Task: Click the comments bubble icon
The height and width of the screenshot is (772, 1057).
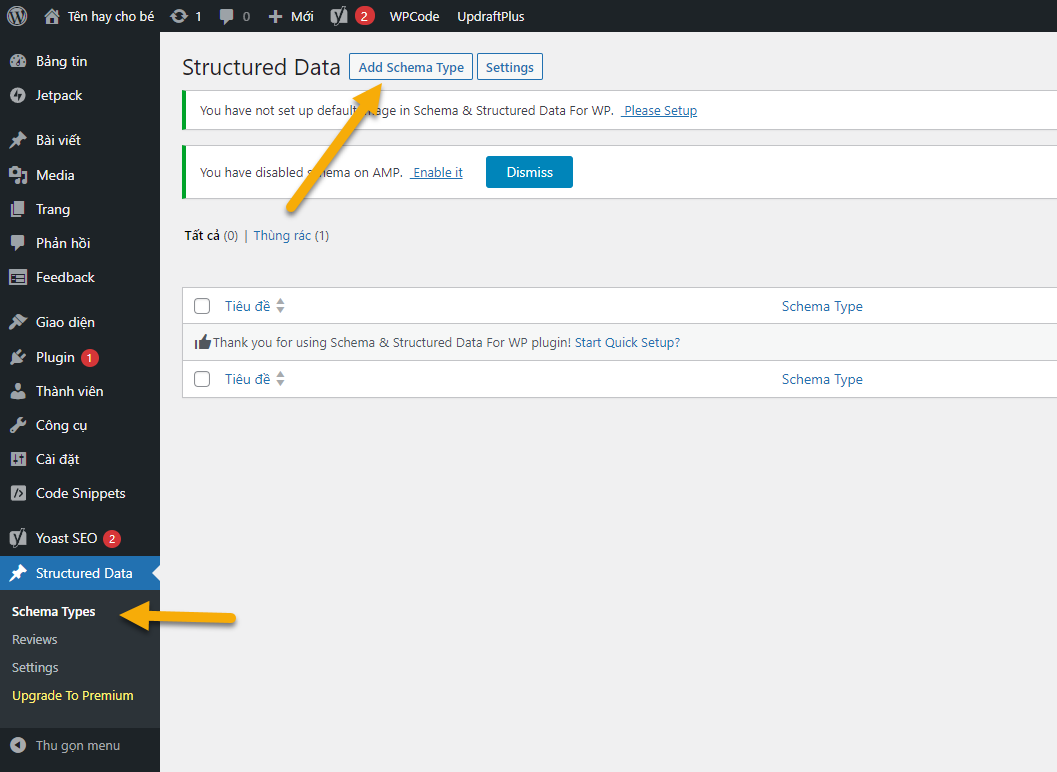Action: click(x=227, y=16)
